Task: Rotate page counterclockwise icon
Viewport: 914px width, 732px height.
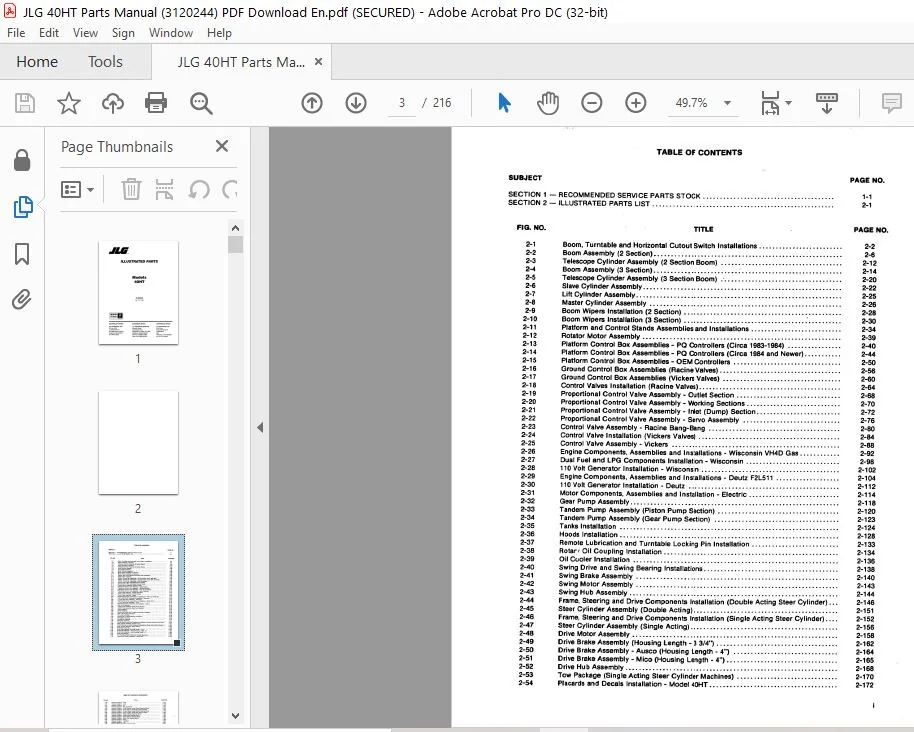Action: coord(199,189)
